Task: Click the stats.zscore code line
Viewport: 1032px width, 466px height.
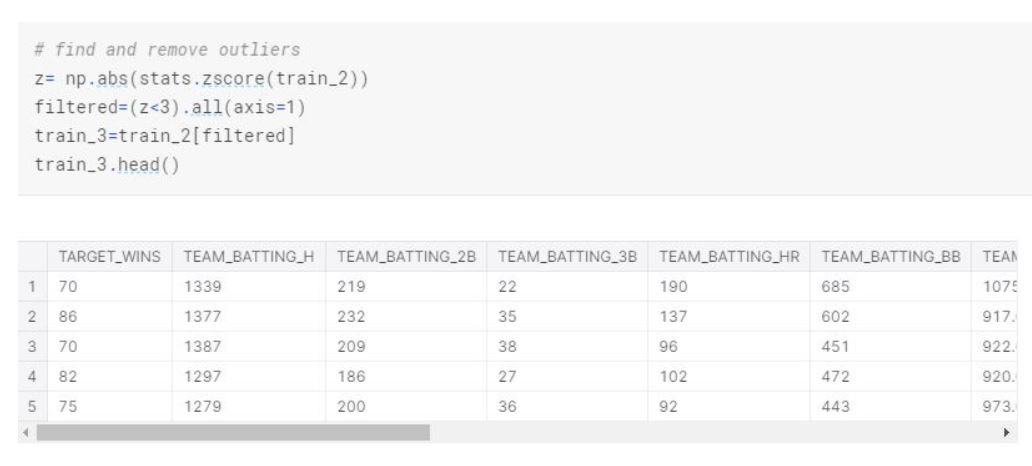Action: 201,79
